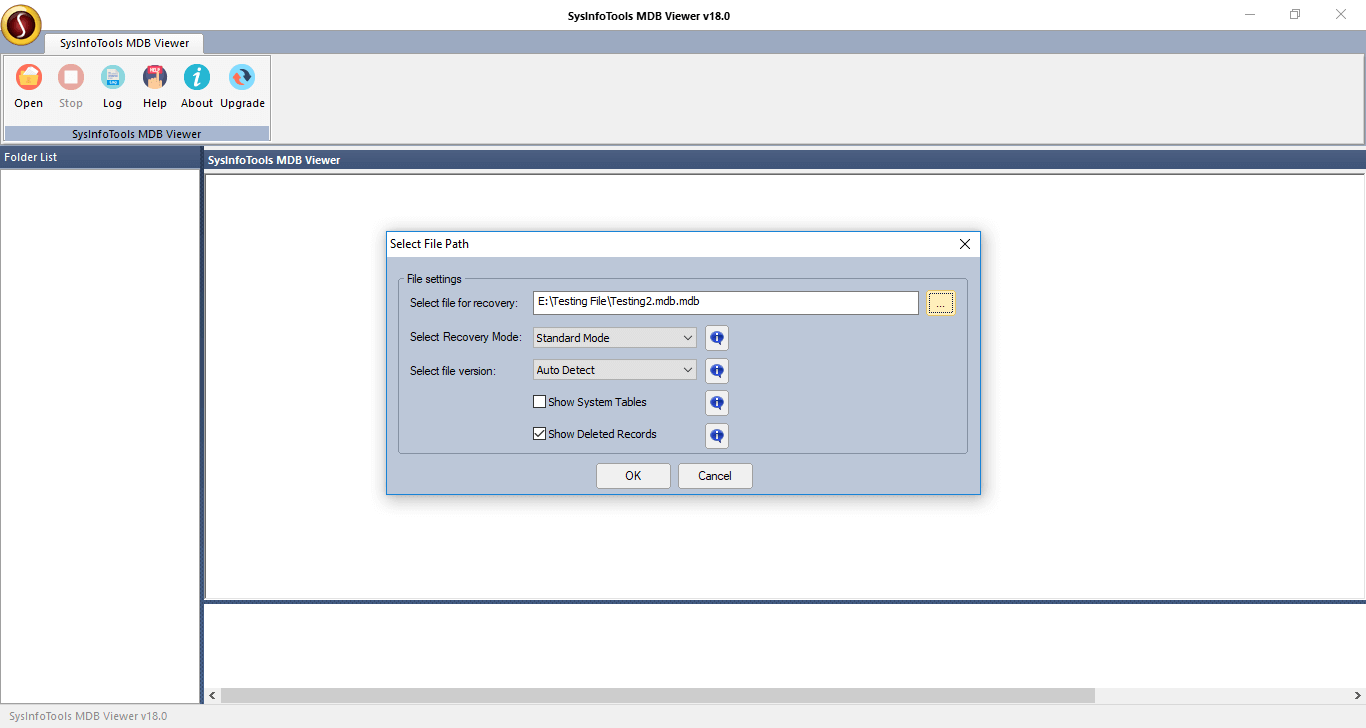The image size is (1366, 728).
Task: Switch to the SysInfoTools MDB Viewer tab
Action: pos(123,43)
